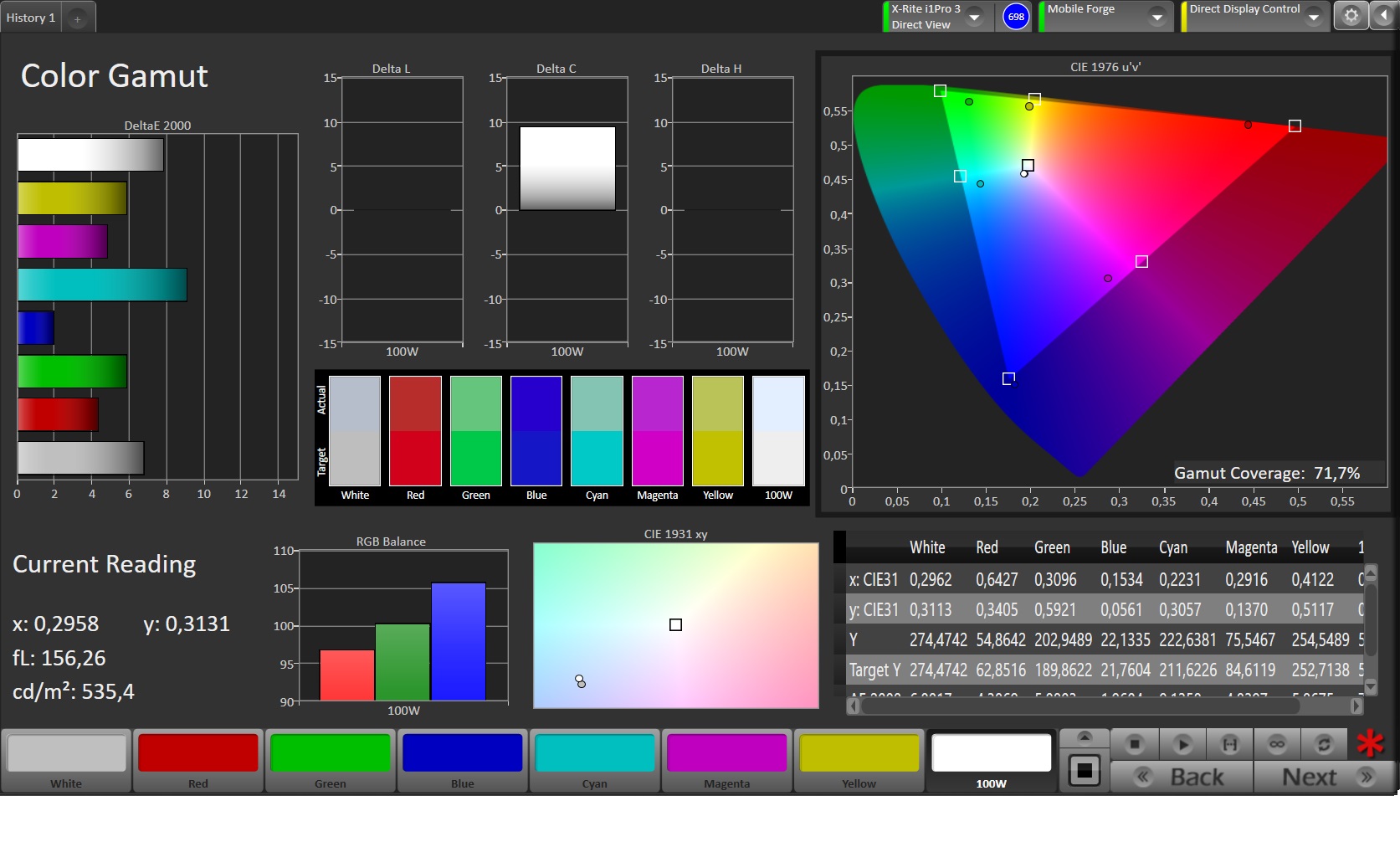Click the stop measurement icon
Screen dimensions: 1400x842
(x=1134, y=743)
